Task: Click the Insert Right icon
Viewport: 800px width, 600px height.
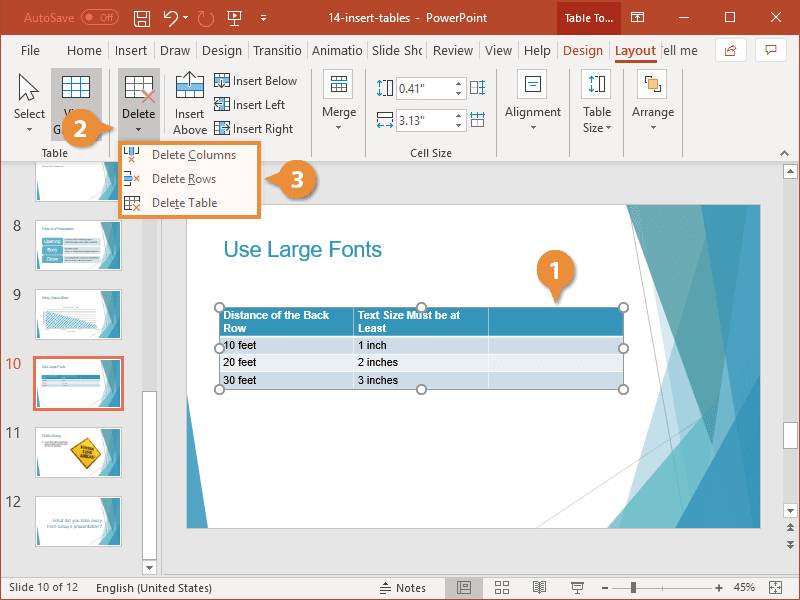Action: [x=222, y=128]
